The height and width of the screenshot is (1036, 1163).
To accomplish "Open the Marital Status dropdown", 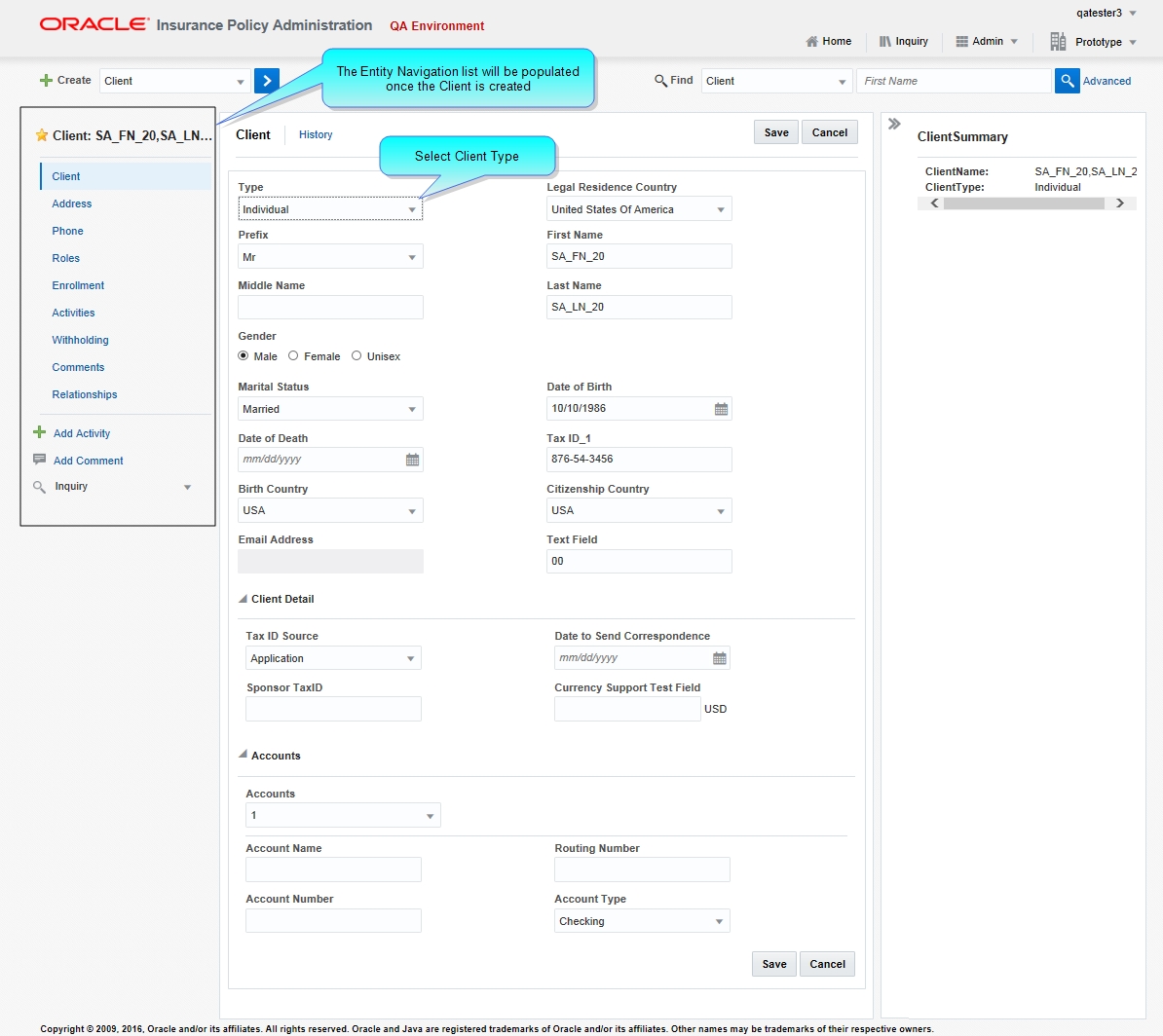I will (331, 409).
